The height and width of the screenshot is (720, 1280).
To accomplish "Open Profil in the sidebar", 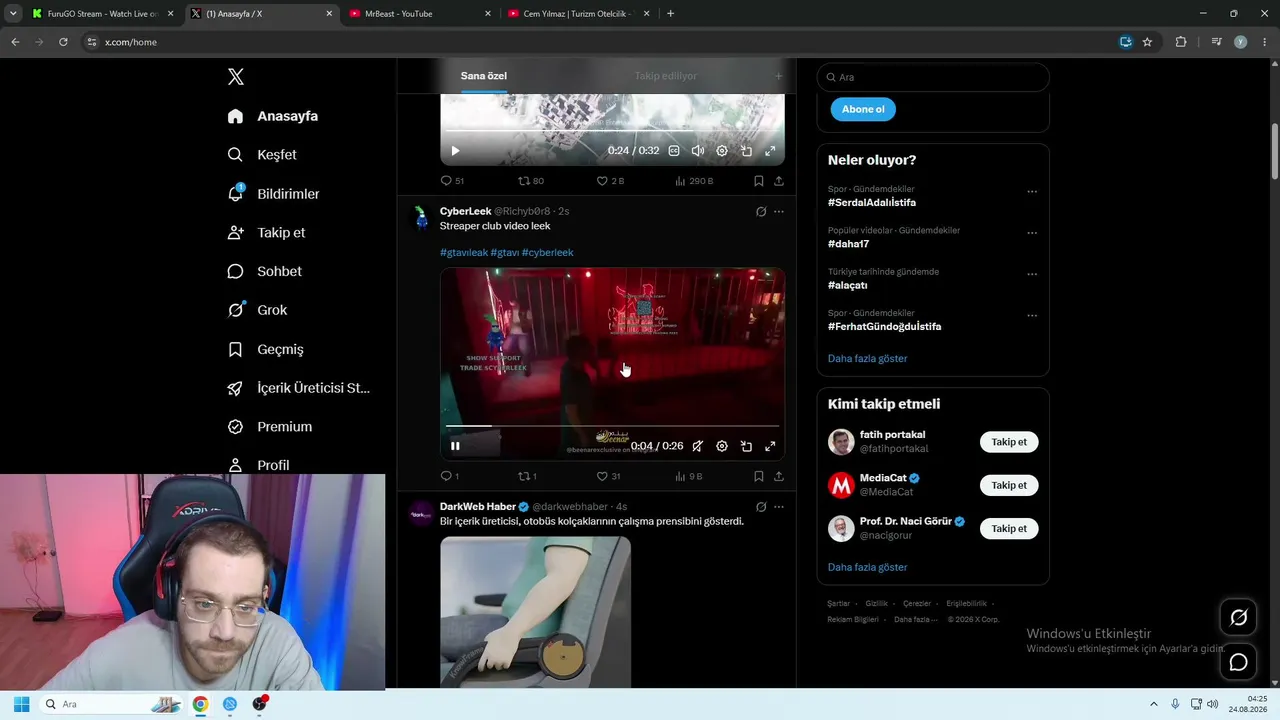I will [258, 465].
